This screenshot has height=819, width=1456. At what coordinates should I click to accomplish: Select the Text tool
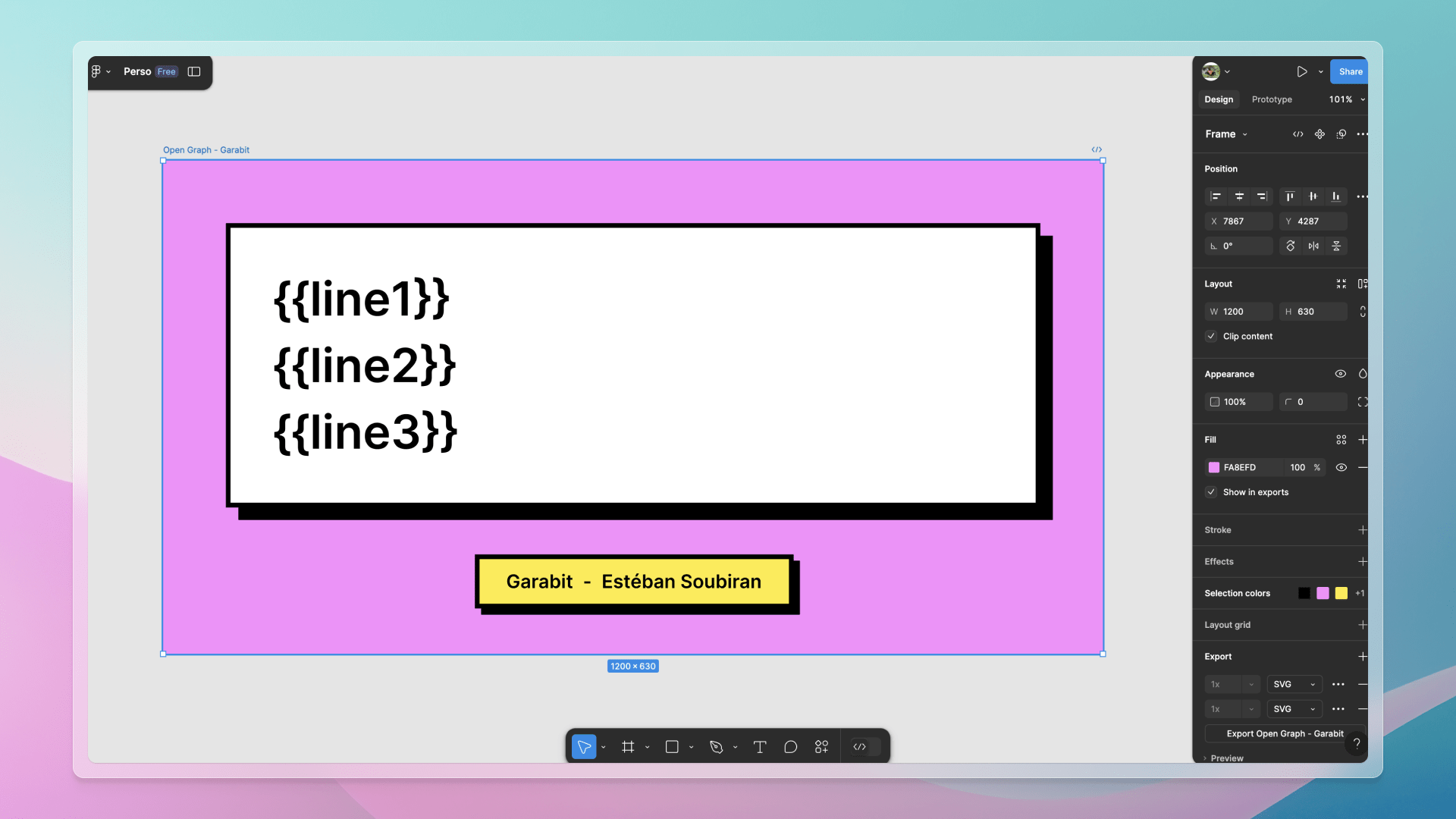[759, 747]
